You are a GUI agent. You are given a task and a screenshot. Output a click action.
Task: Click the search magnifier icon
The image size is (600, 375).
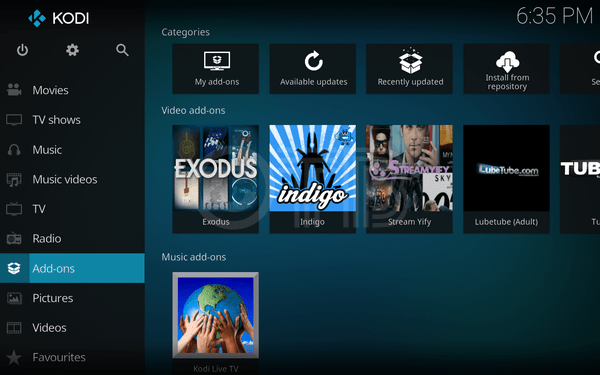(122, 50)
